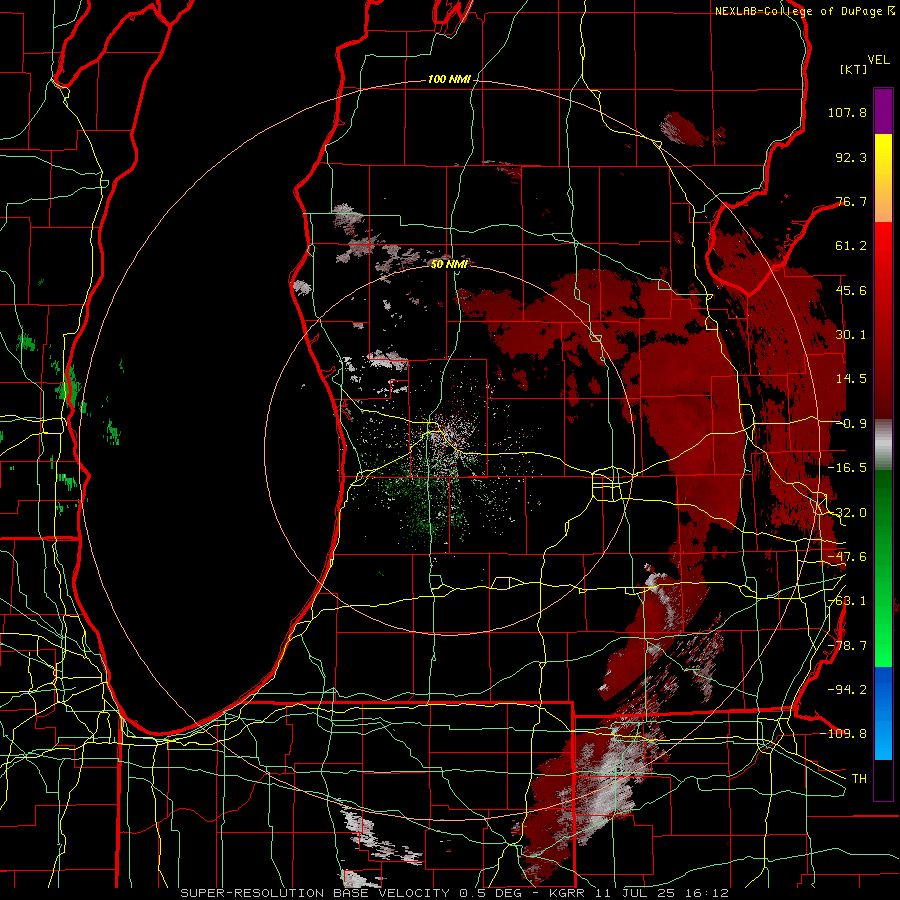The image size is (900, 900).
Task: Click the blue segment of the color bar
Action: tap(883, 713)
